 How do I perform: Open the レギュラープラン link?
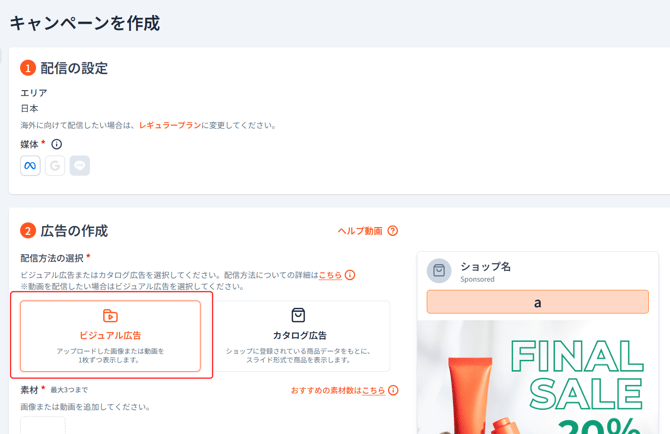170,126
